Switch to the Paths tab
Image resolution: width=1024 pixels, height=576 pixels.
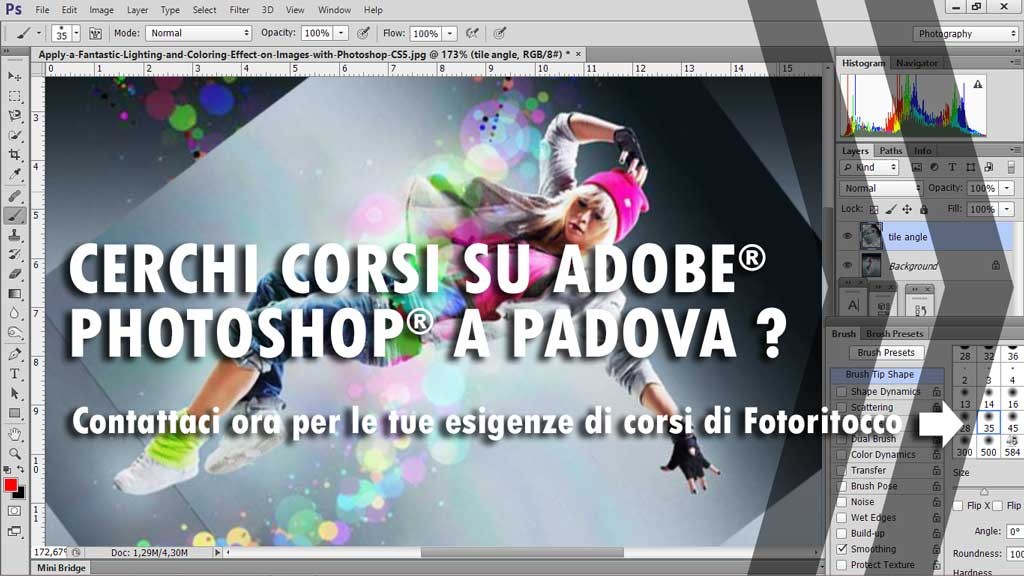890,151
